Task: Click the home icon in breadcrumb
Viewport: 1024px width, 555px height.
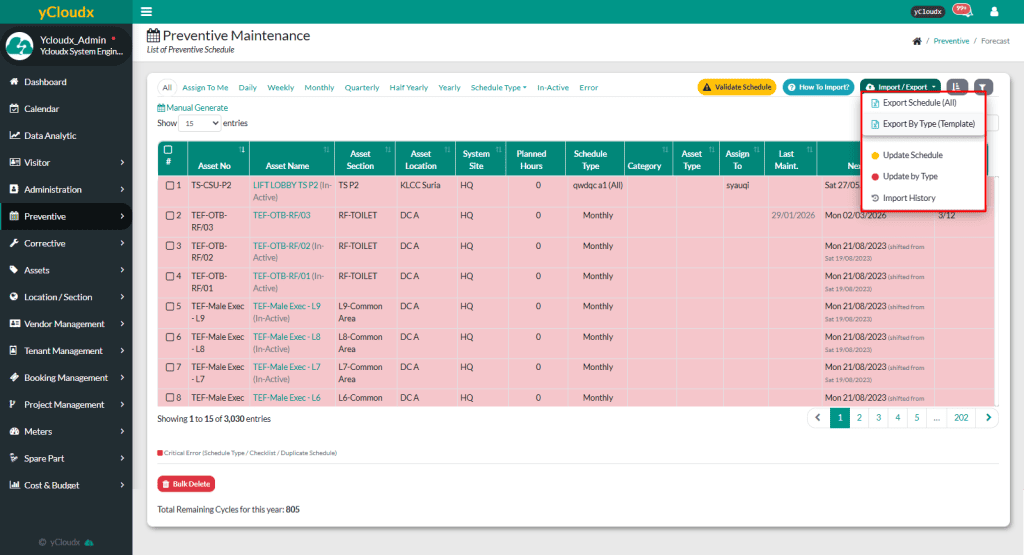Action: point(917,41)
